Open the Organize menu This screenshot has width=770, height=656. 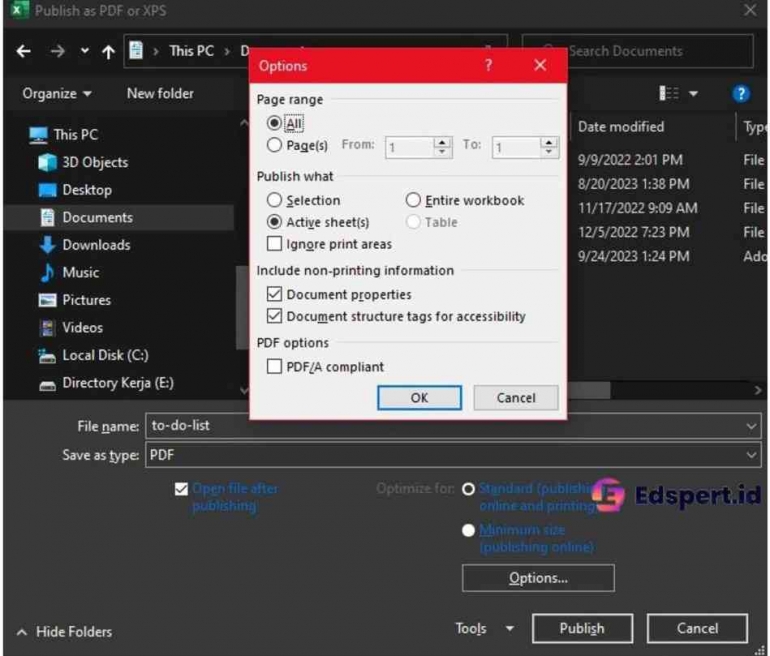coord(57,93)
